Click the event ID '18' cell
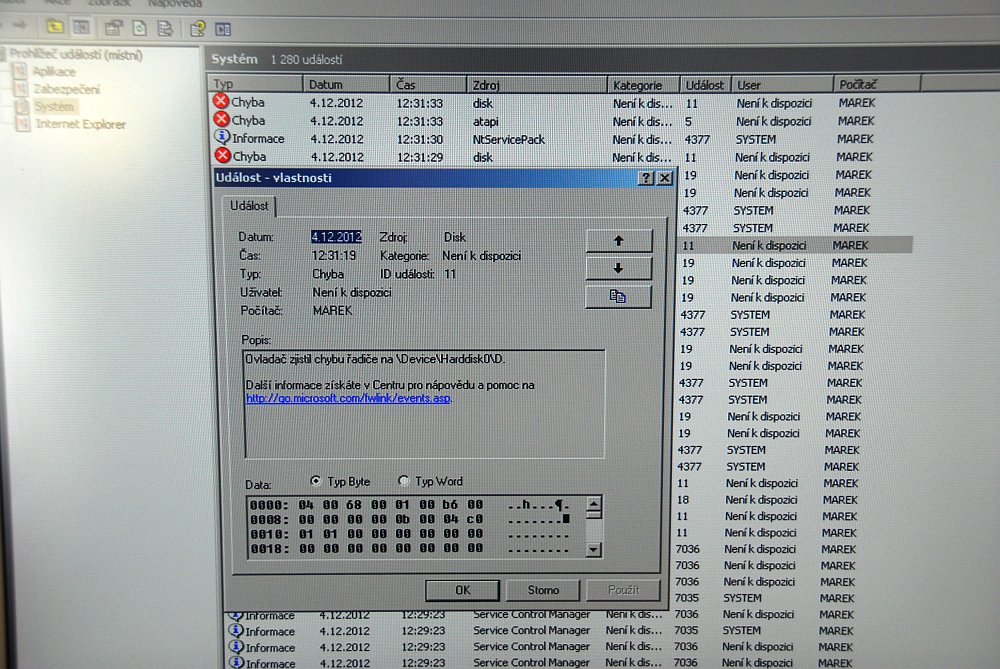The width and height of the screenshot is (1000, 669). (x=683, y=499)
